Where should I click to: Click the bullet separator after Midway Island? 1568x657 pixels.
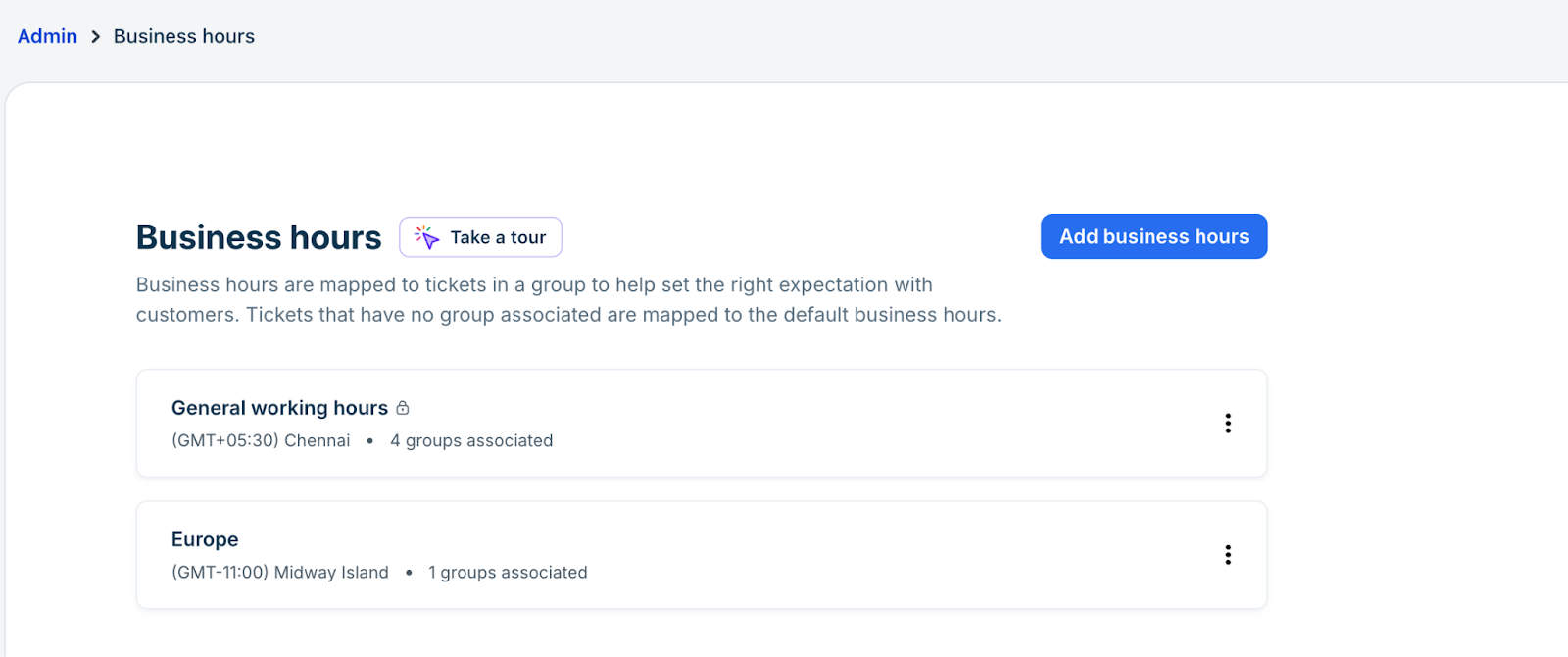[409, 573]
